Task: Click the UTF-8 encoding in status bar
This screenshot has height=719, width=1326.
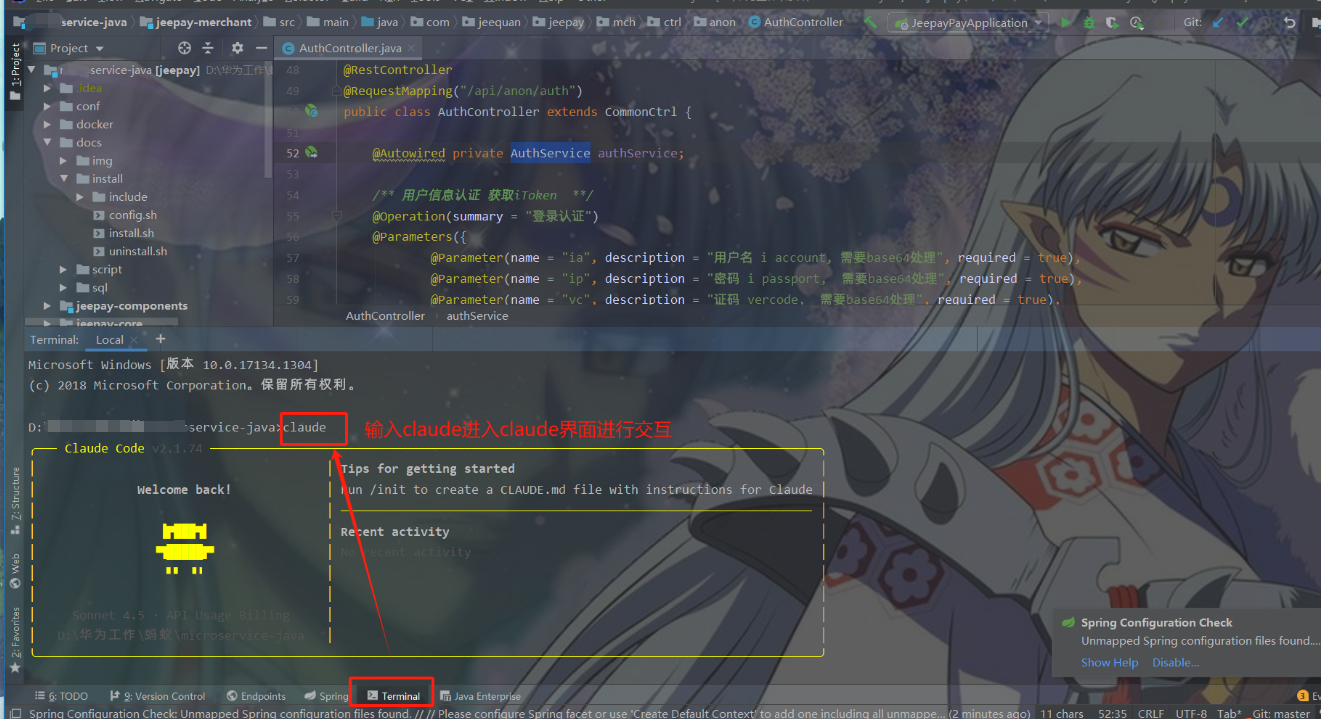Action: tap(1191, 713)
